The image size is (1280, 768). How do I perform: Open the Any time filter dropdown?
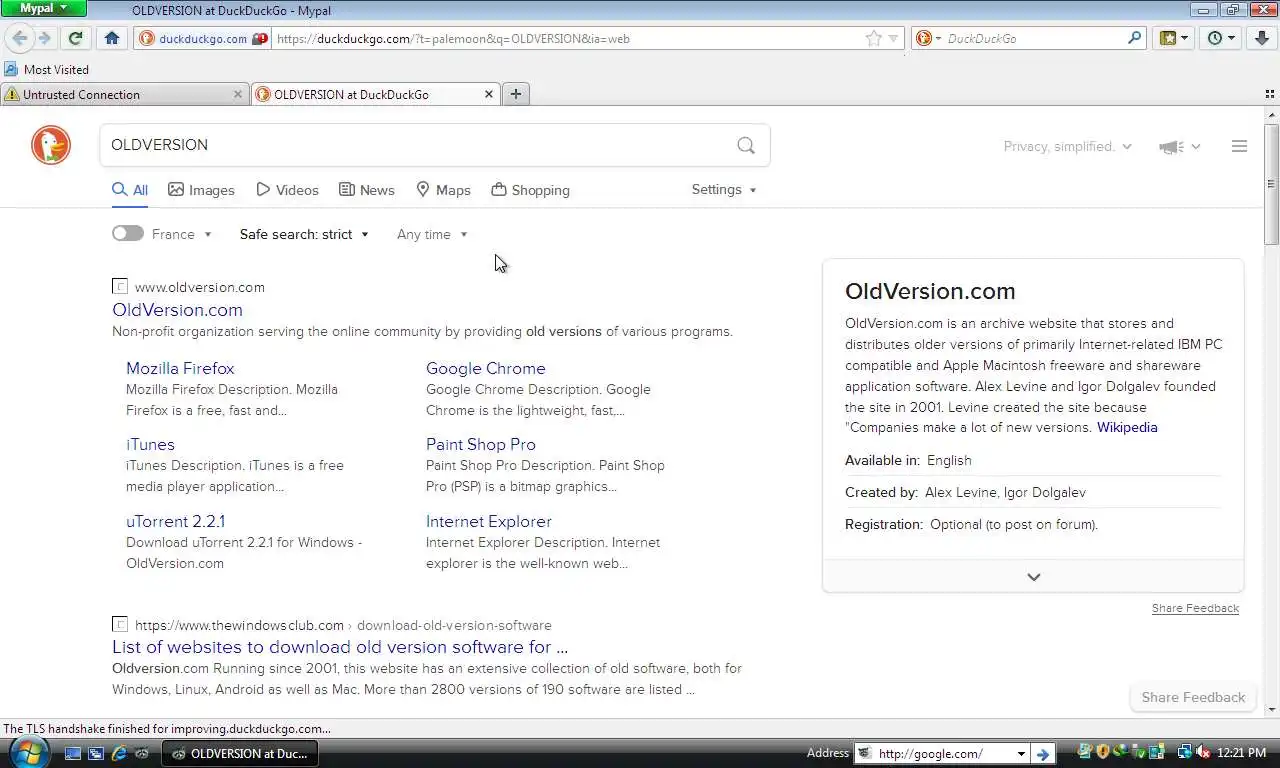tap(432, 234)
